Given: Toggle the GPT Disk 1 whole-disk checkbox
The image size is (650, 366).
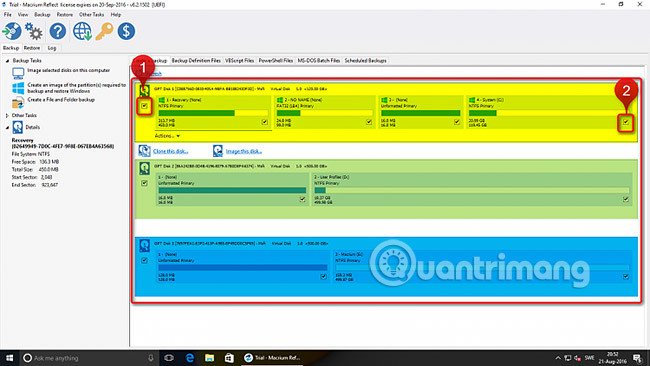Looking at the screenshot, I should tap(144, 106).
